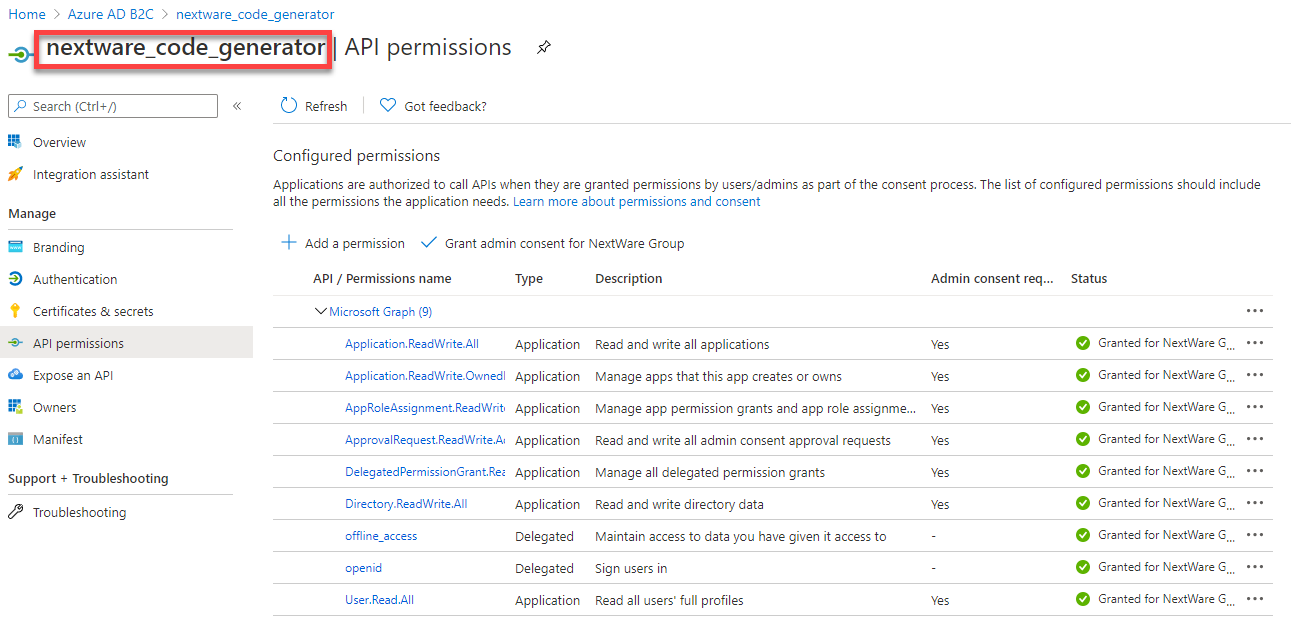This screenshot has width=1291, height=632.
Task: Go to Certificates & secrets
Action: 93,311
